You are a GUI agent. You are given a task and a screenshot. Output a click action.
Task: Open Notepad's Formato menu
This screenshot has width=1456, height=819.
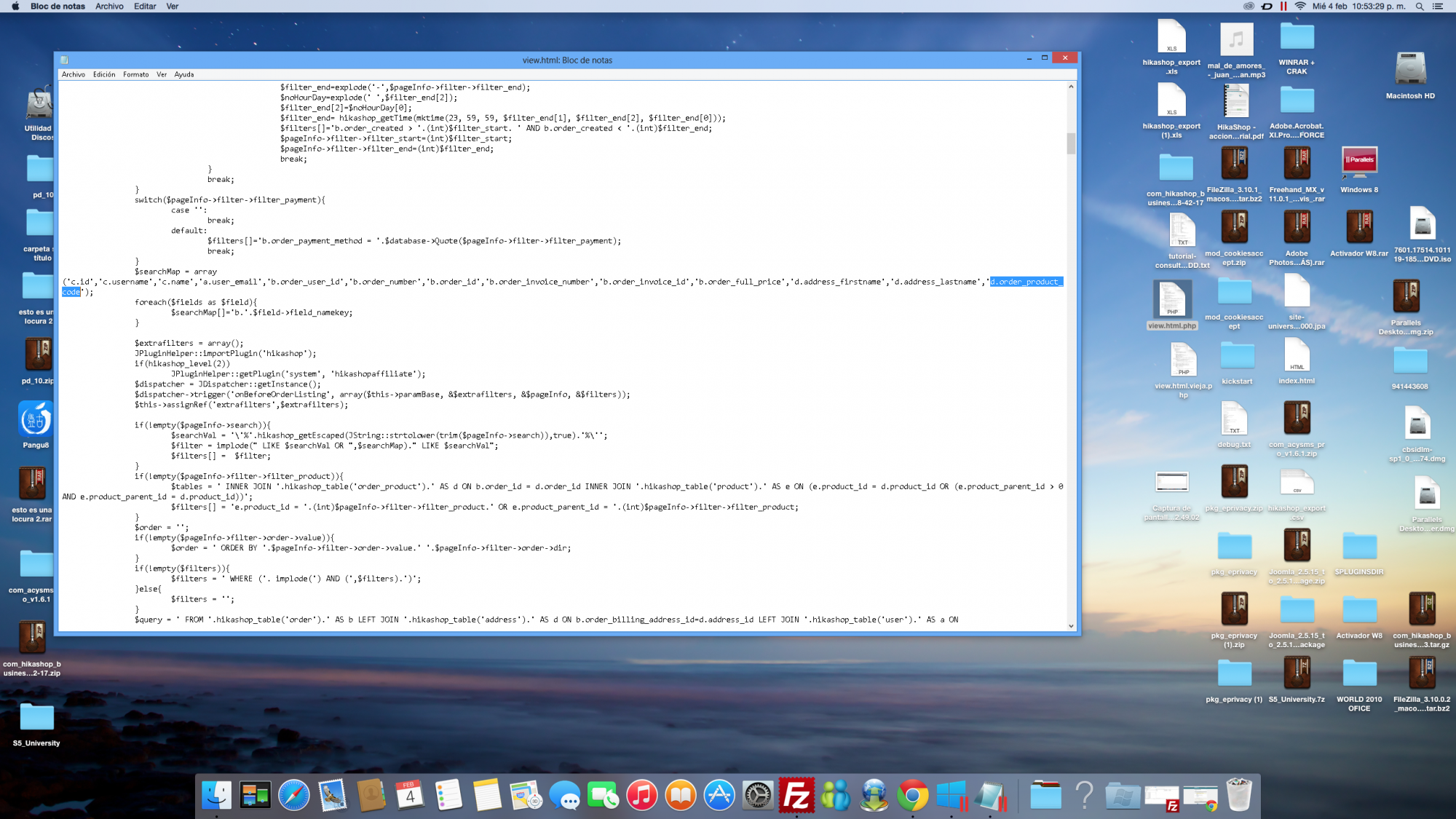coord(135,74)
